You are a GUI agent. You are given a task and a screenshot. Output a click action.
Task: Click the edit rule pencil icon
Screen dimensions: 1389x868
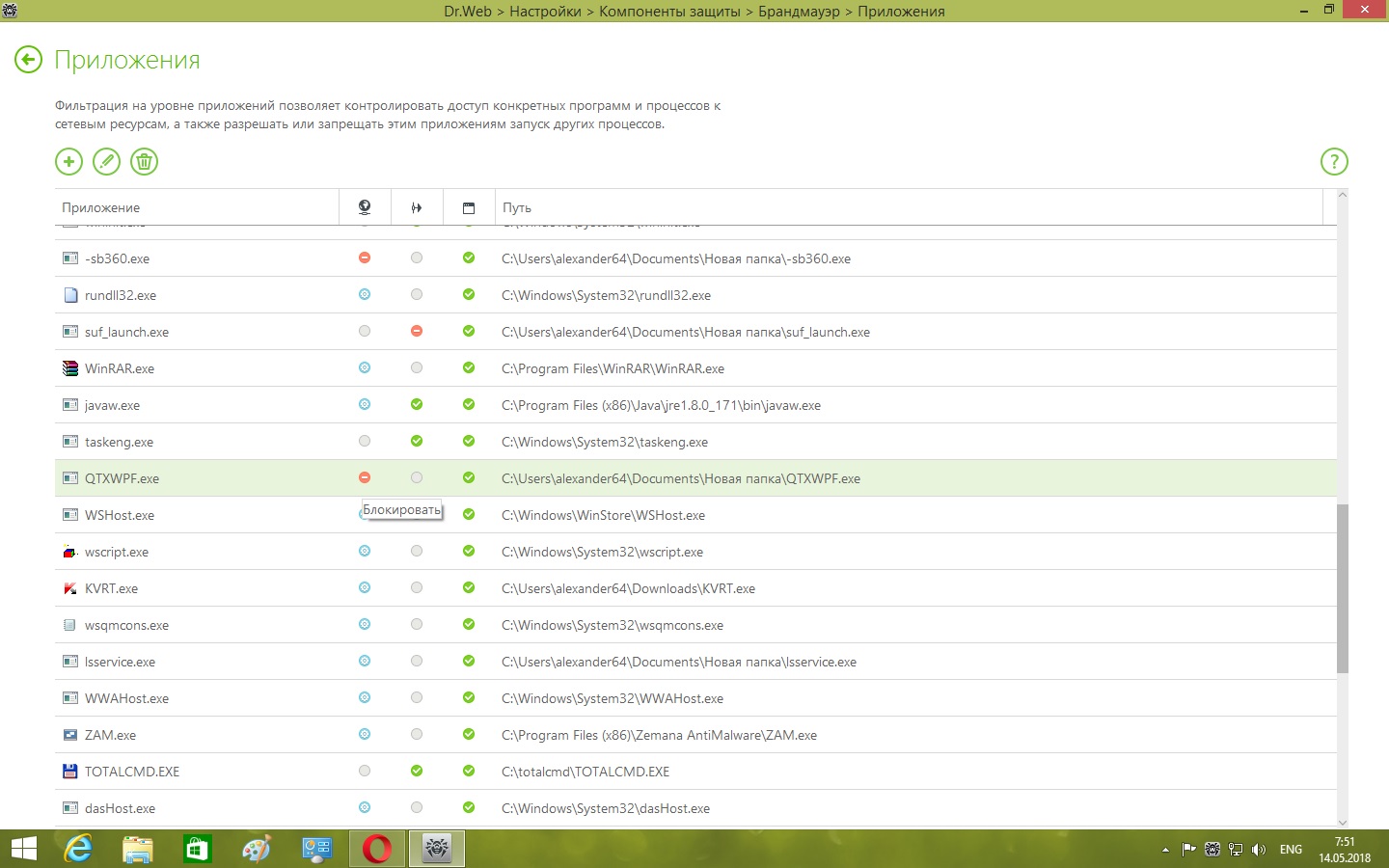pos(106,162)
